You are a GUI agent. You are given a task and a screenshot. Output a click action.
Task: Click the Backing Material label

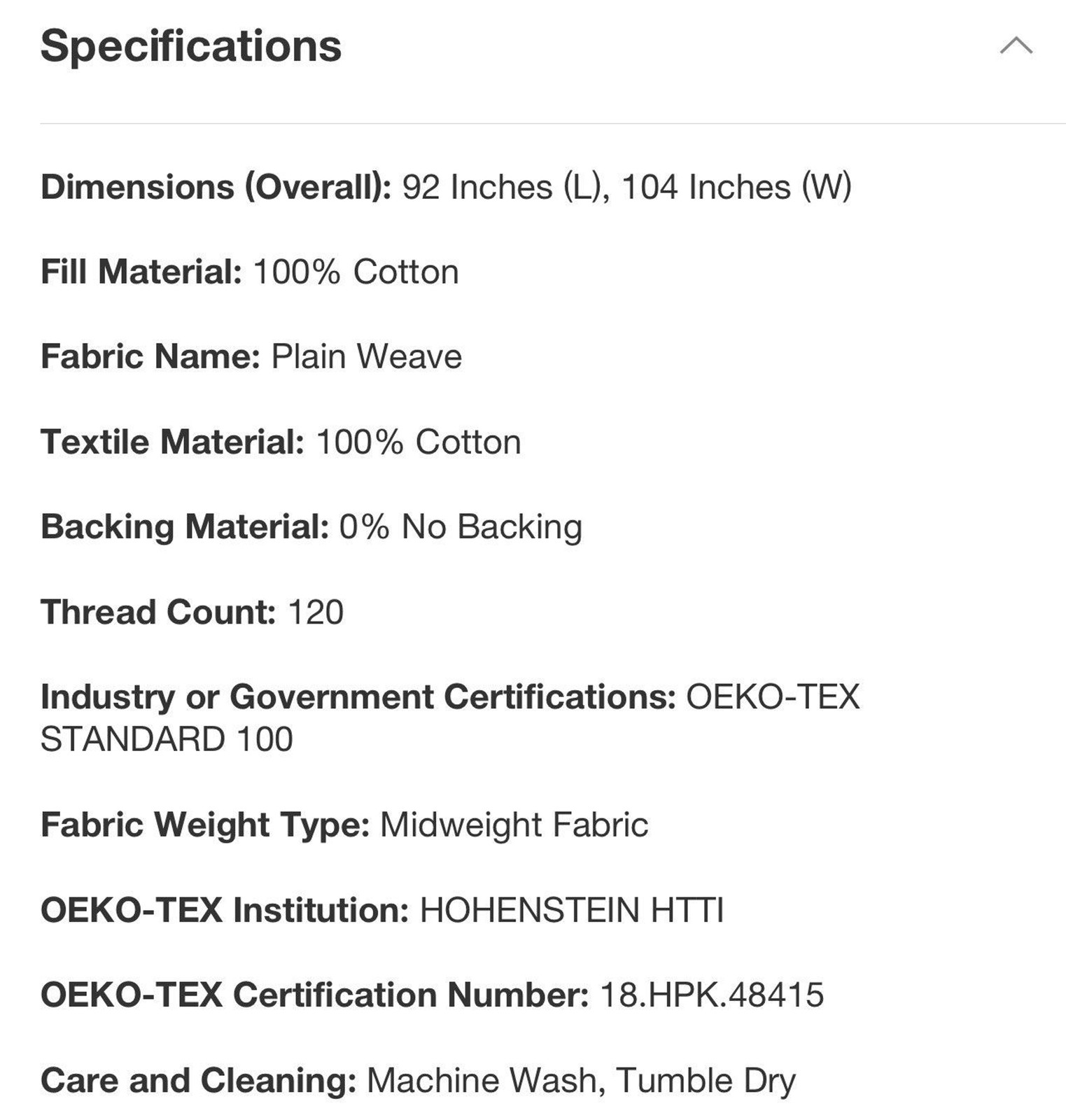pyautogui.click(x=185, y=526)
